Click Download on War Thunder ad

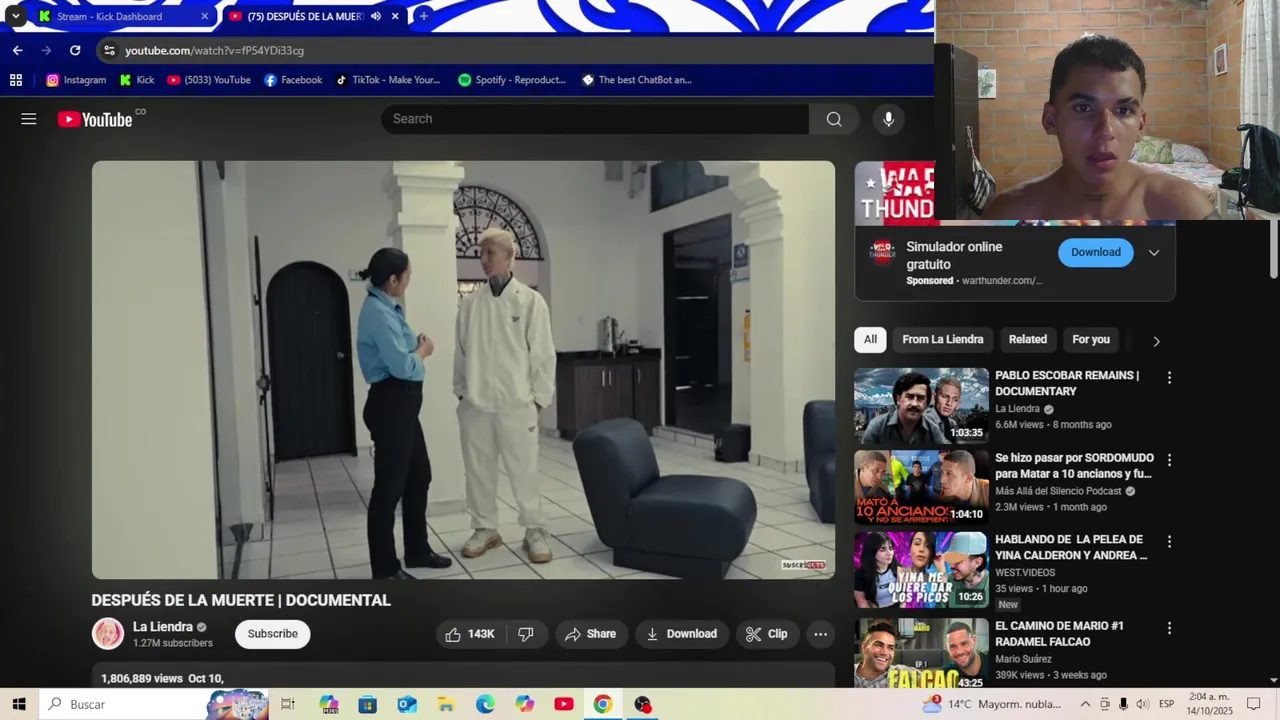pos(1096,252)
